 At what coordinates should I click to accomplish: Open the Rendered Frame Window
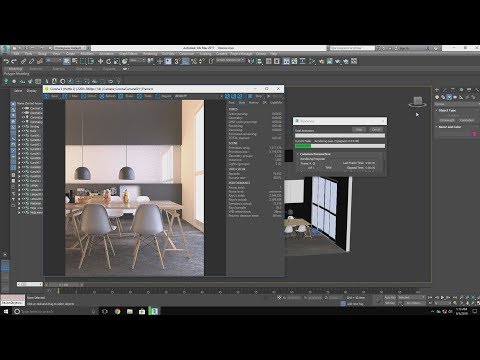coord(330,61)
